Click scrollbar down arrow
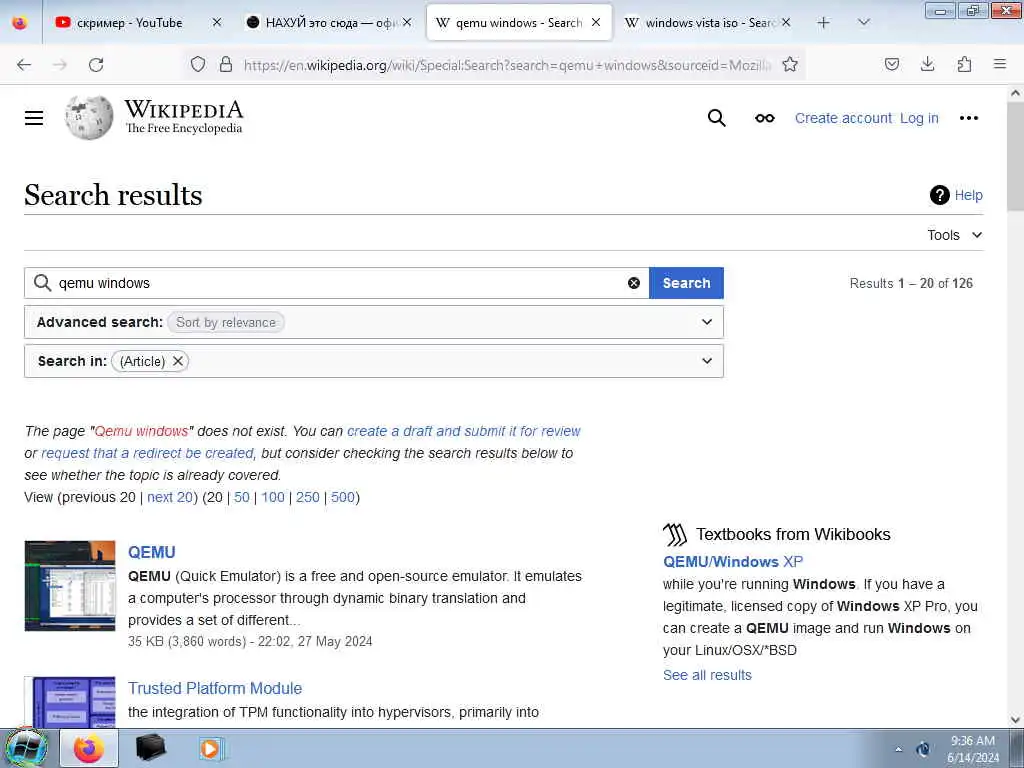 click(1015, 720)
